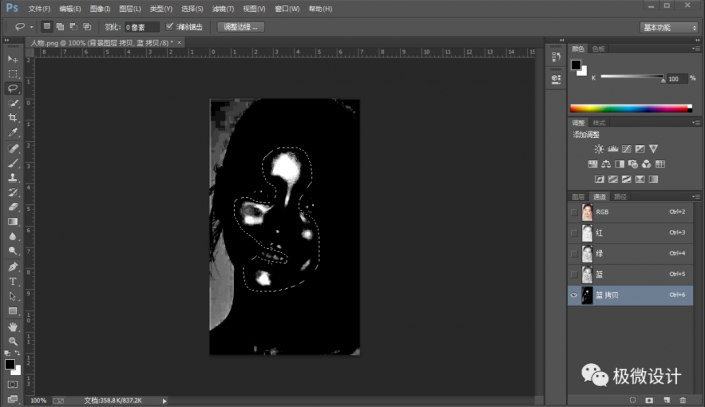Open the Lasso tool preset picker arrow
705x407 pixels.
click(32, 27)
